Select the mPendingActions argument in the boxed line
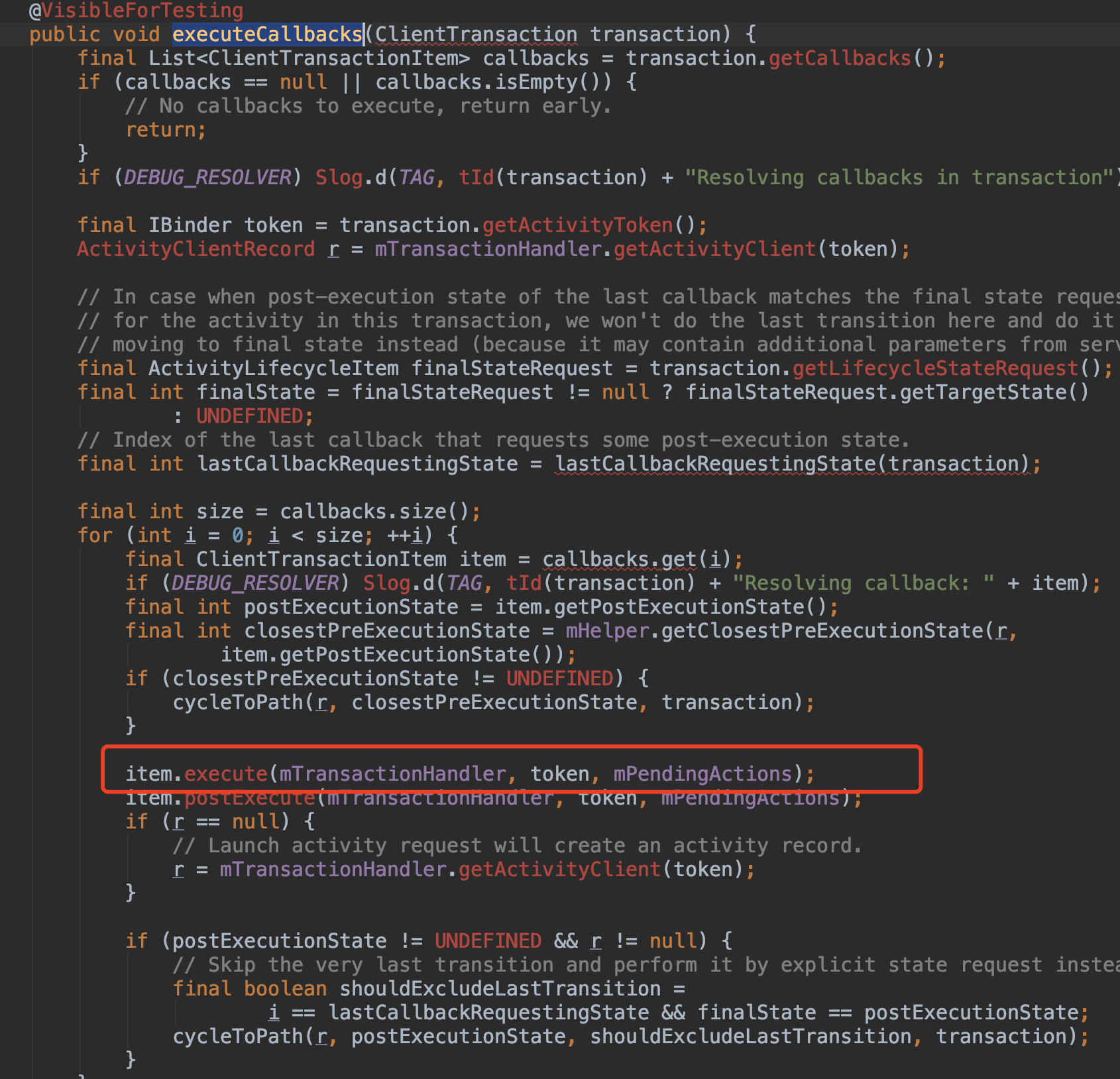 pyautogui.click(x=704, y=773)
